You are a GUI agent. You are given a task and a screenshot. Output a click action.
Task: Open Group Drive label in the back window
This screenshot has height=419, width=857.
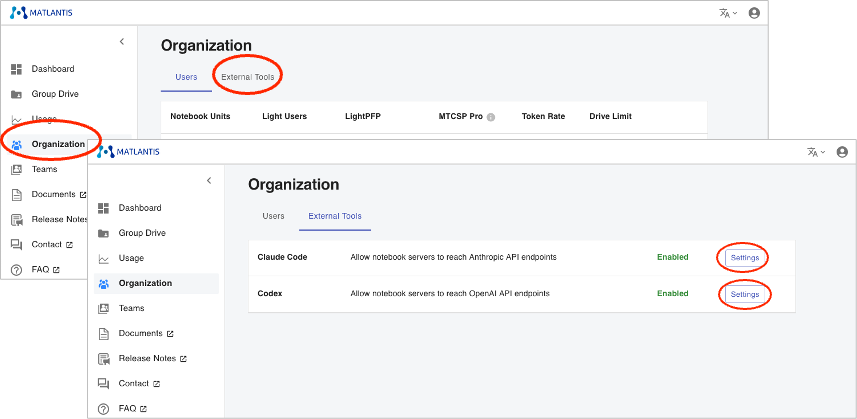(x=55, y=94)
